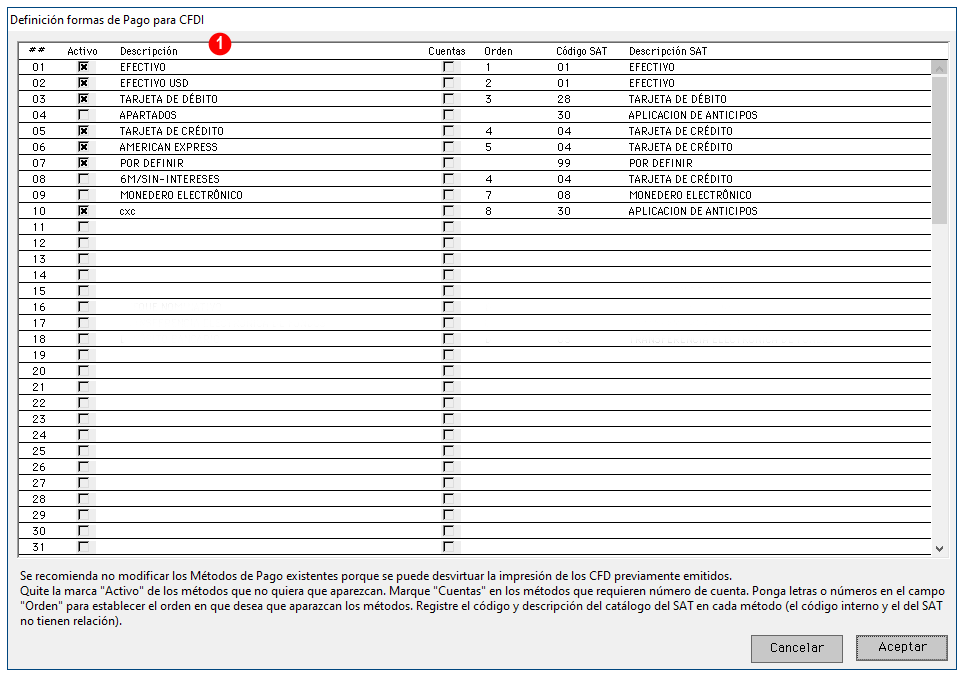Click SAT code 28 in row 03
Viewport: 962px width, 676px height.
pyautogui.click(x=564, y=99)
